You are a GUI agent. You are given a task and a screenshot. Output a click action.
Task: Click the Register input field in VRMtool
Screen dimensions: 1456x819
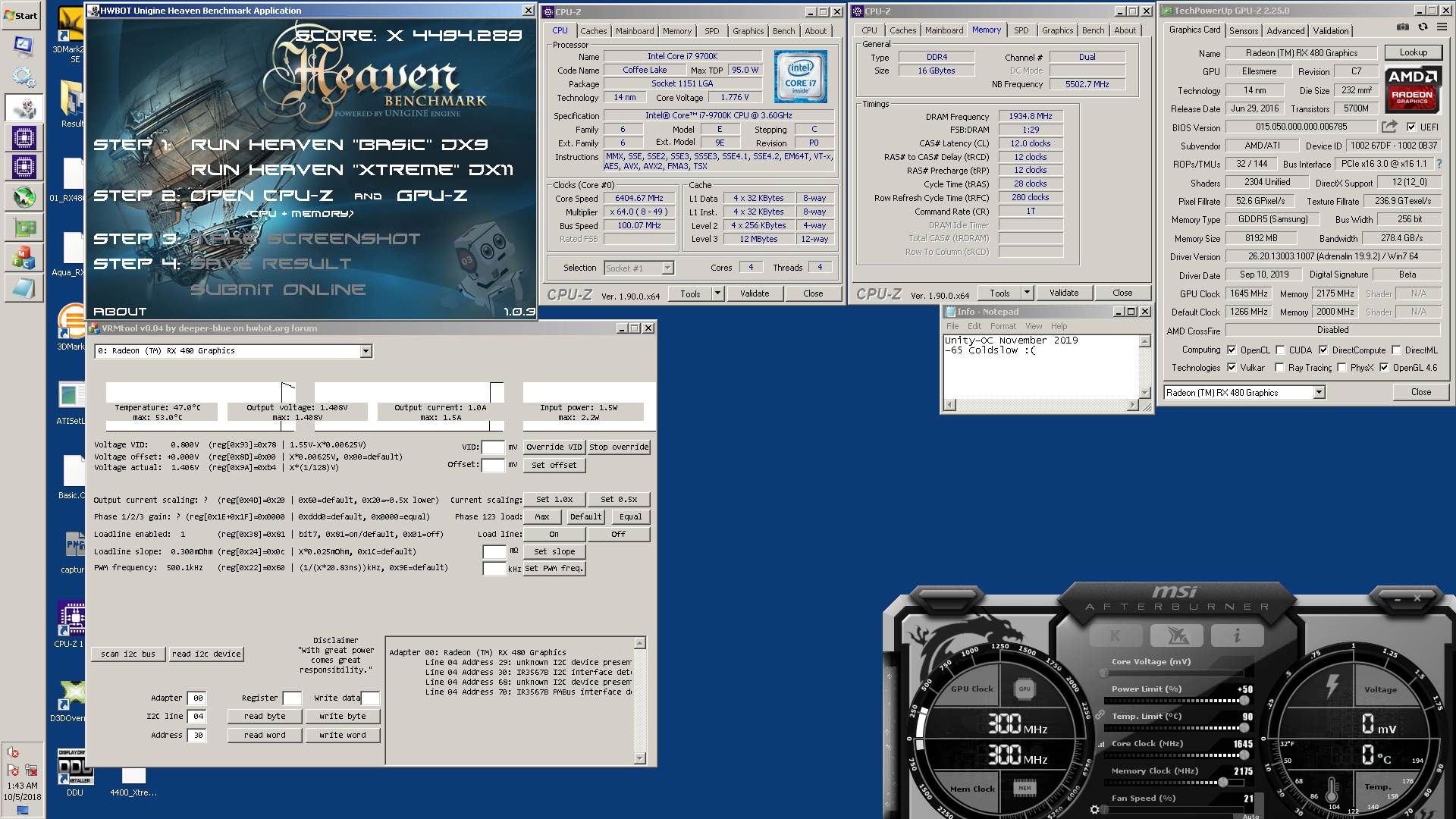pos(292,698)
